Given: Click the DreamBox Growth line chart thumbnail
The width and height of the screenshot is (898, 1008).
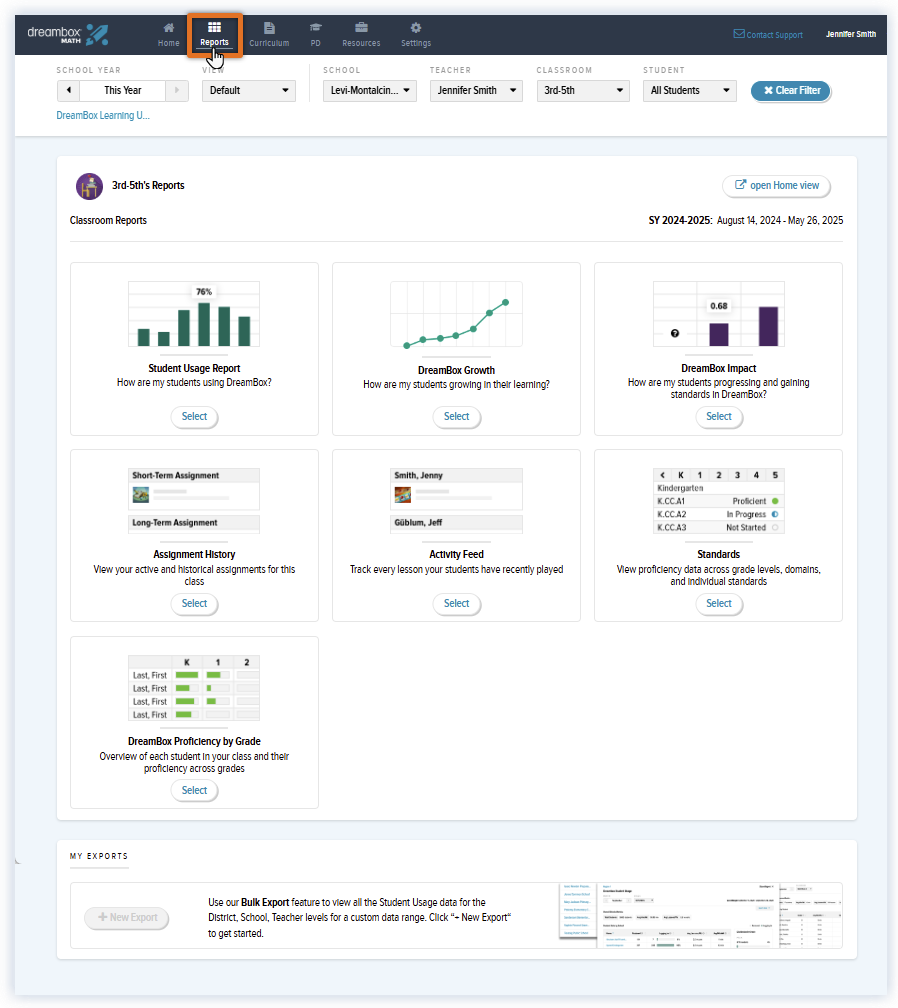Looking at the screenshot, I should (456, 315).
